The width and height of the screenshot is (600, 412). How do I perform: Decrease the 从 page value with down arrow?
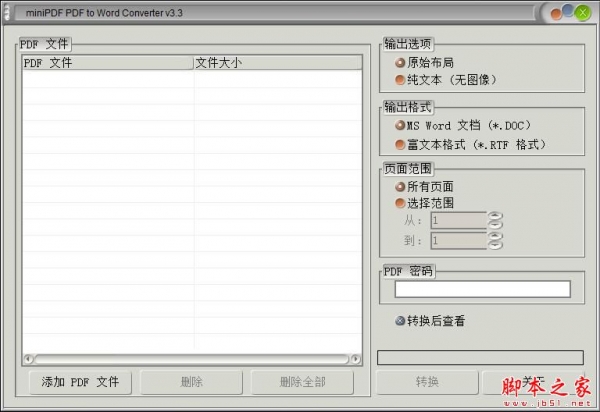tap(495, 225)
